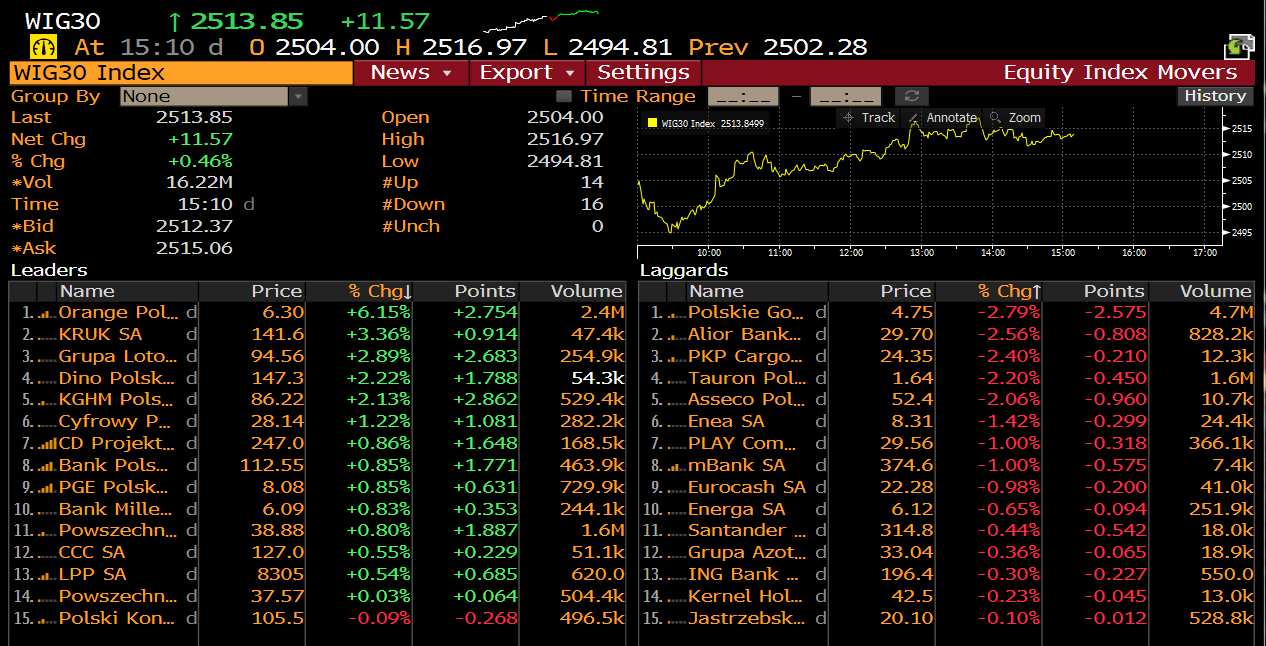Click the yellow gauge icon beside At 15:10
Viewport: 1266px width, 646px height.
tap(44, 47)
